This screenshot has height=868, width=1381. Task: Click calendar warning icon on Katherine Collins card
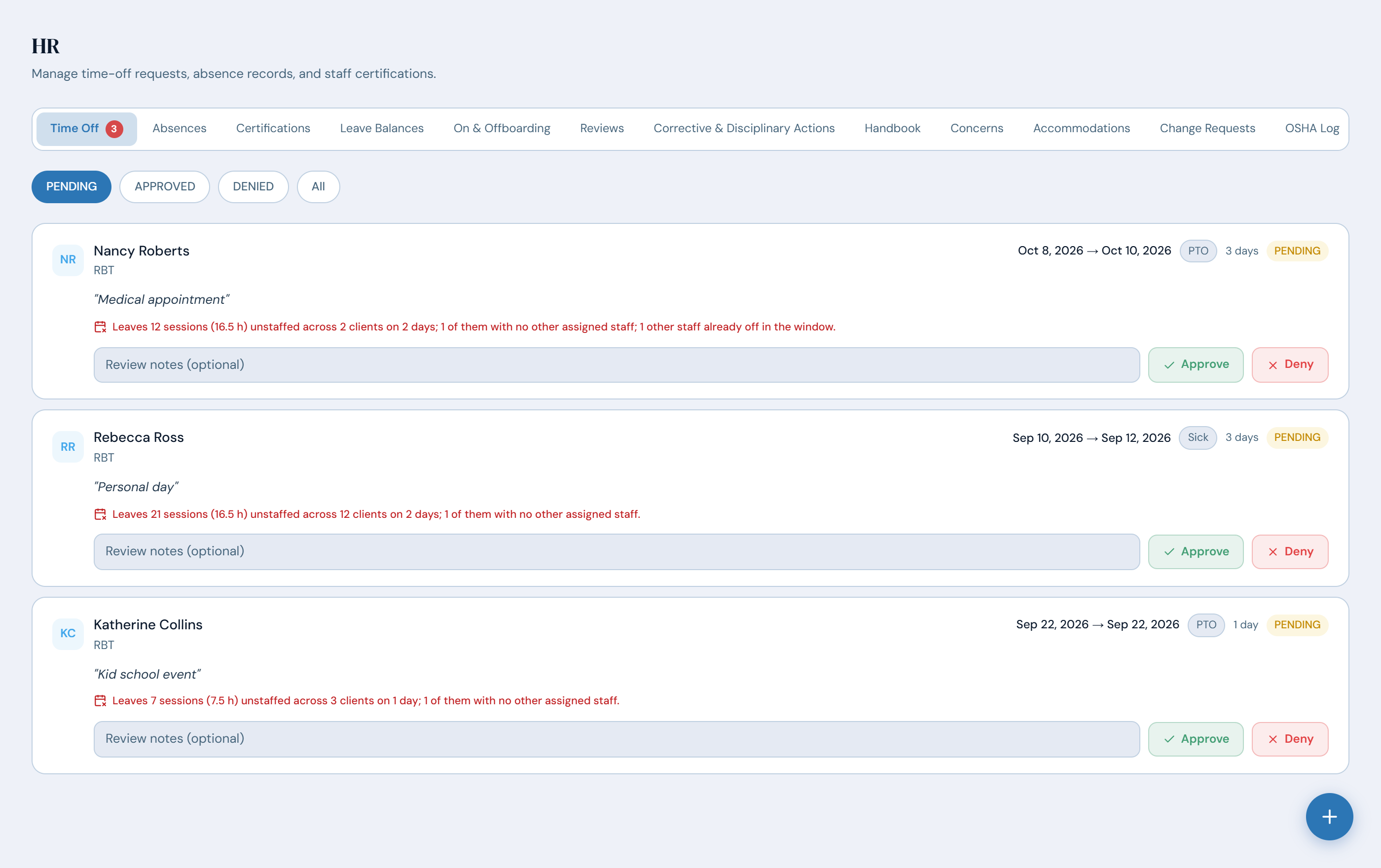pos(100,701)
